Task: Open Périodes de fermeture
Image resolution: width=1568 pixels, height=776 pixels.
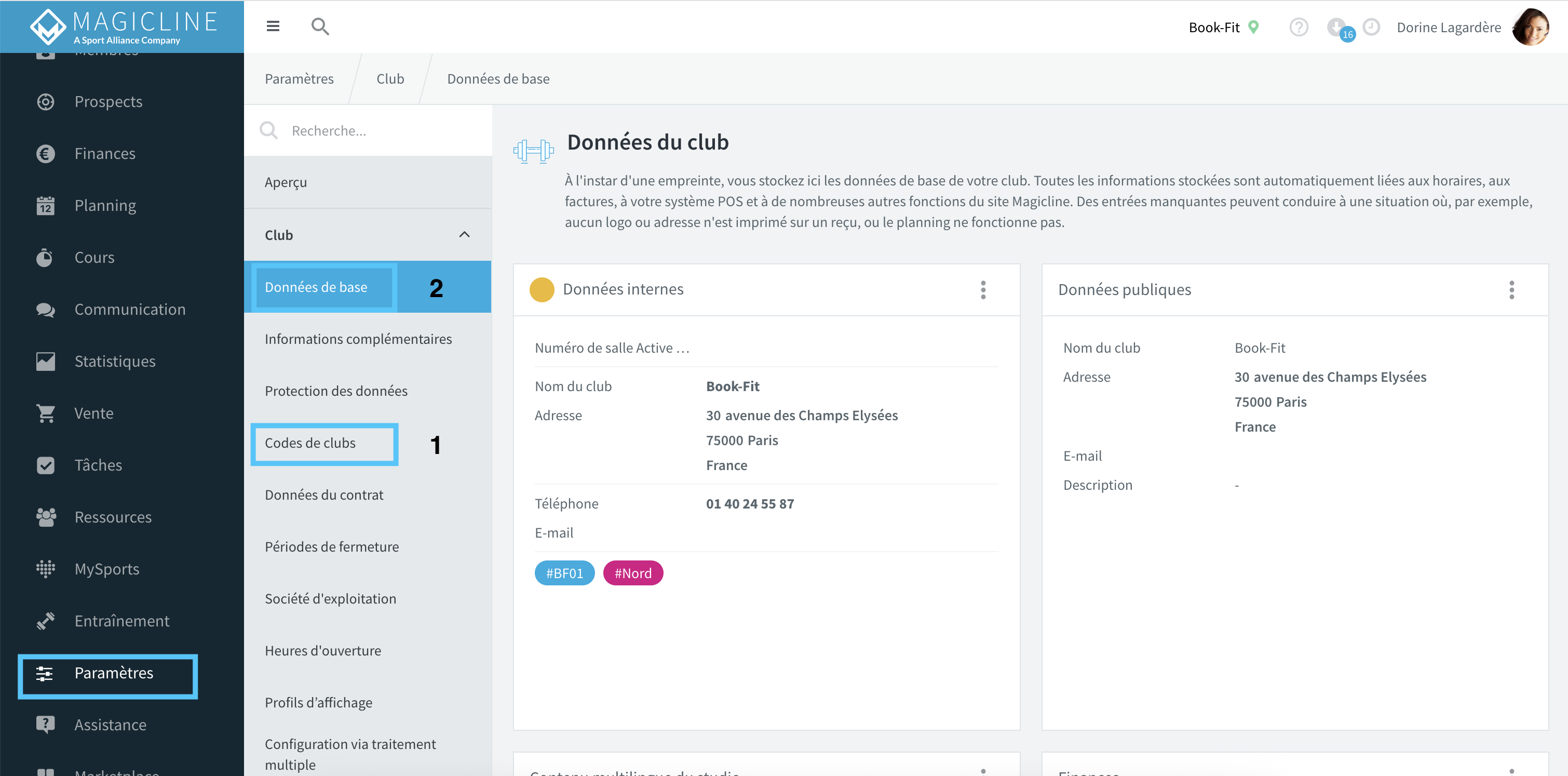Action: tap(368, 546)
